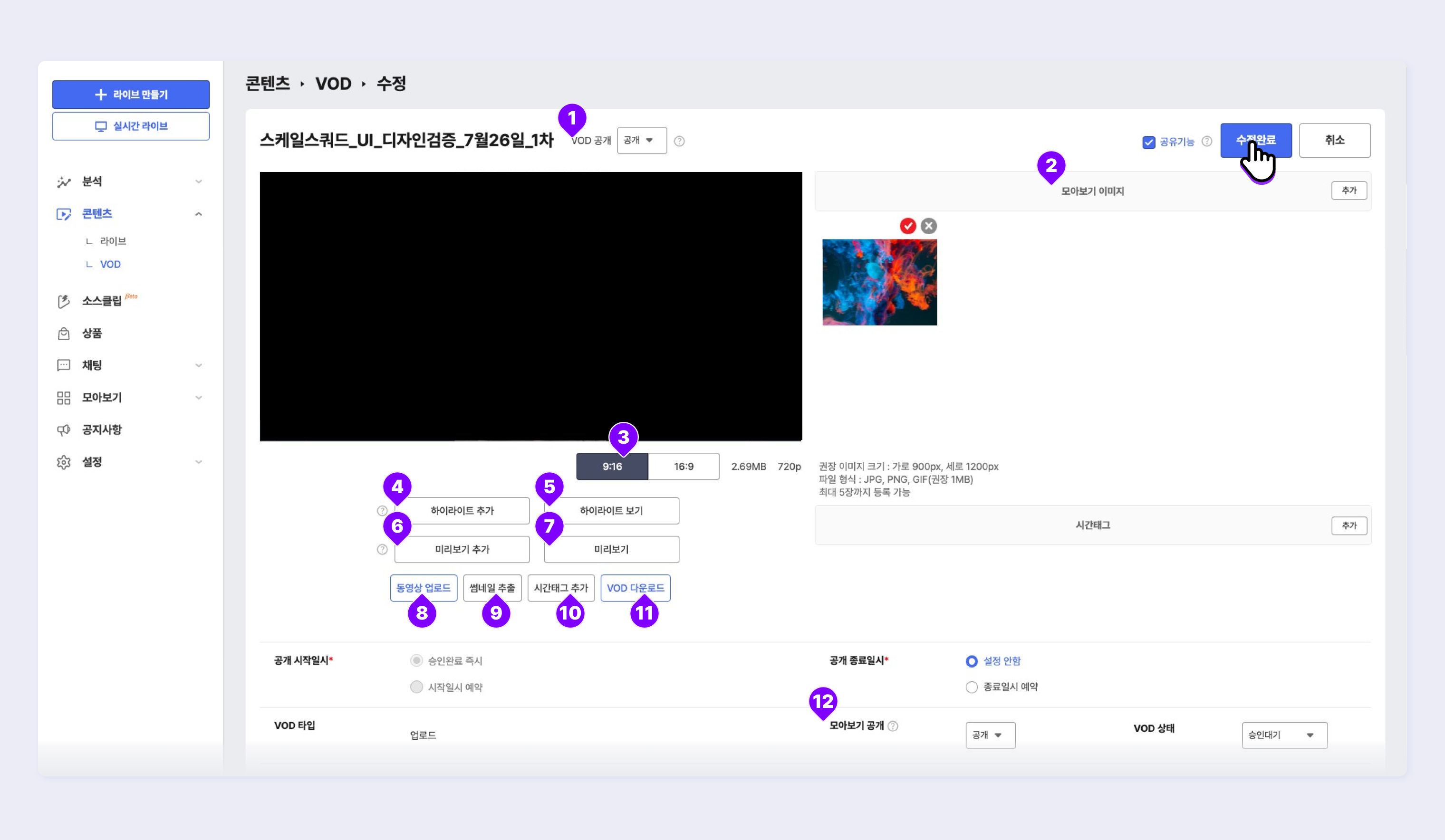Click the 분석 chart icon in sidebar
The width and height of the screenshot is (1445, 840).
click(x=64, y=182)
